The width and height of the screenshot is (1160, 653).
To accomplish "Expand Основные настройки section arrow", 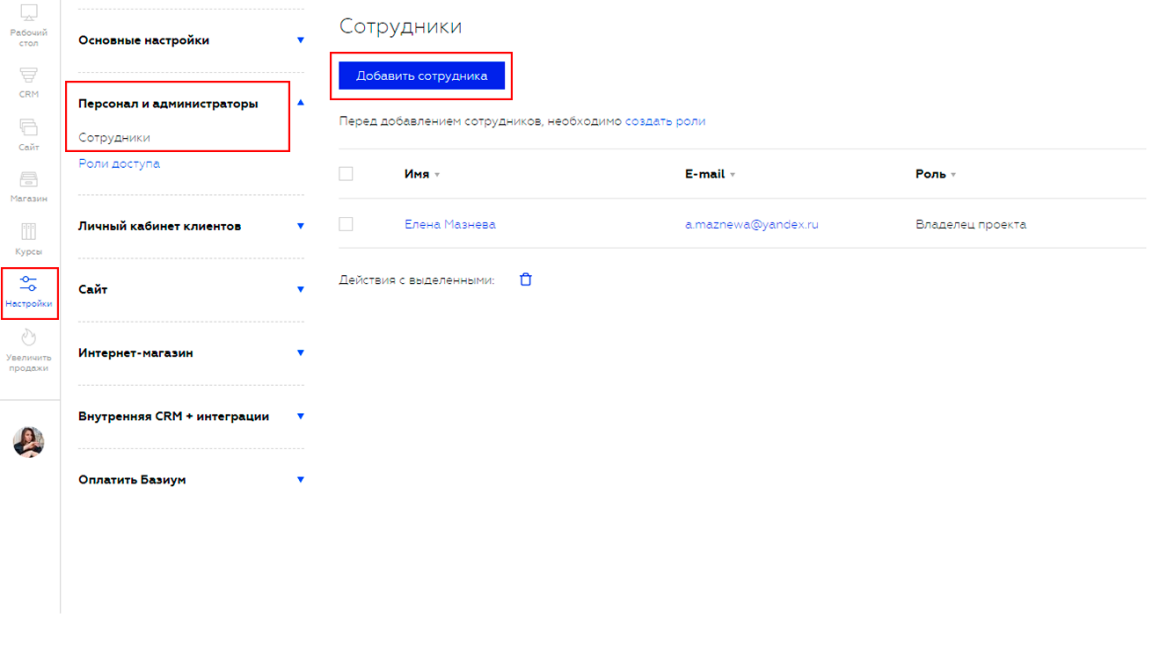I will point(300,40).
